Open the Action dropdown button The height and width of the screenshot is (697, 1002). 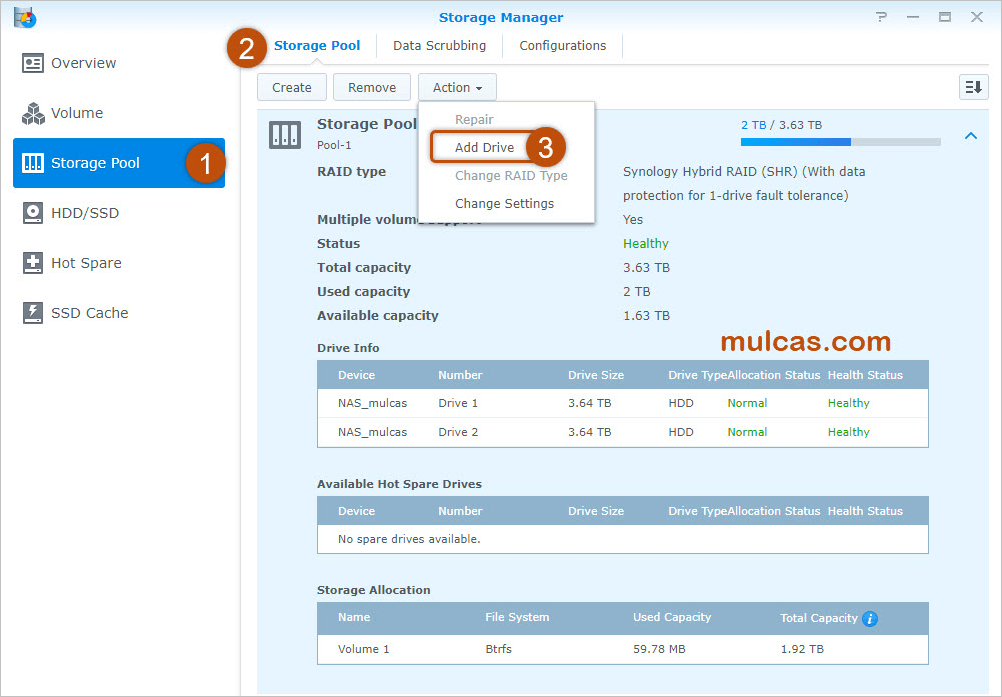pyautogui.click(x=457, y=88)
